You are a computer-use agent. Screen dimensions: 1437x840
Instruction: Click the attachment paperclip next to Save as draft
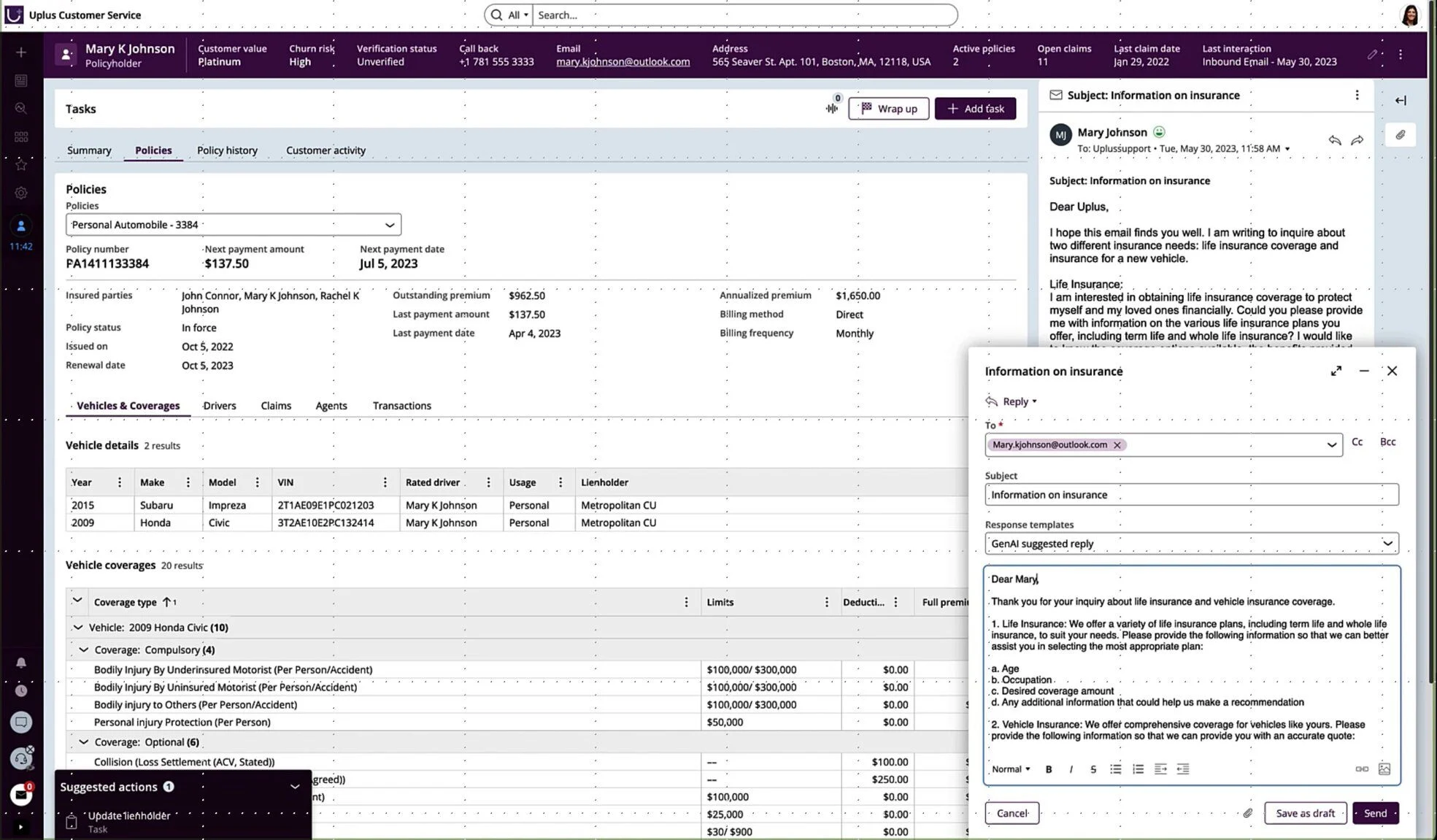pos(1248,813)
